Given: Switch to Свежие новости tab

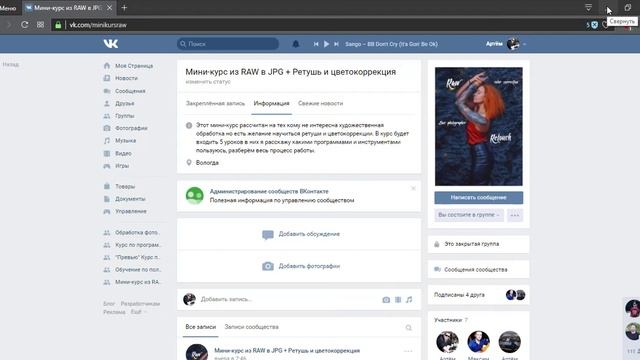Looking at the screenshot, I should [x=320, y=103].
